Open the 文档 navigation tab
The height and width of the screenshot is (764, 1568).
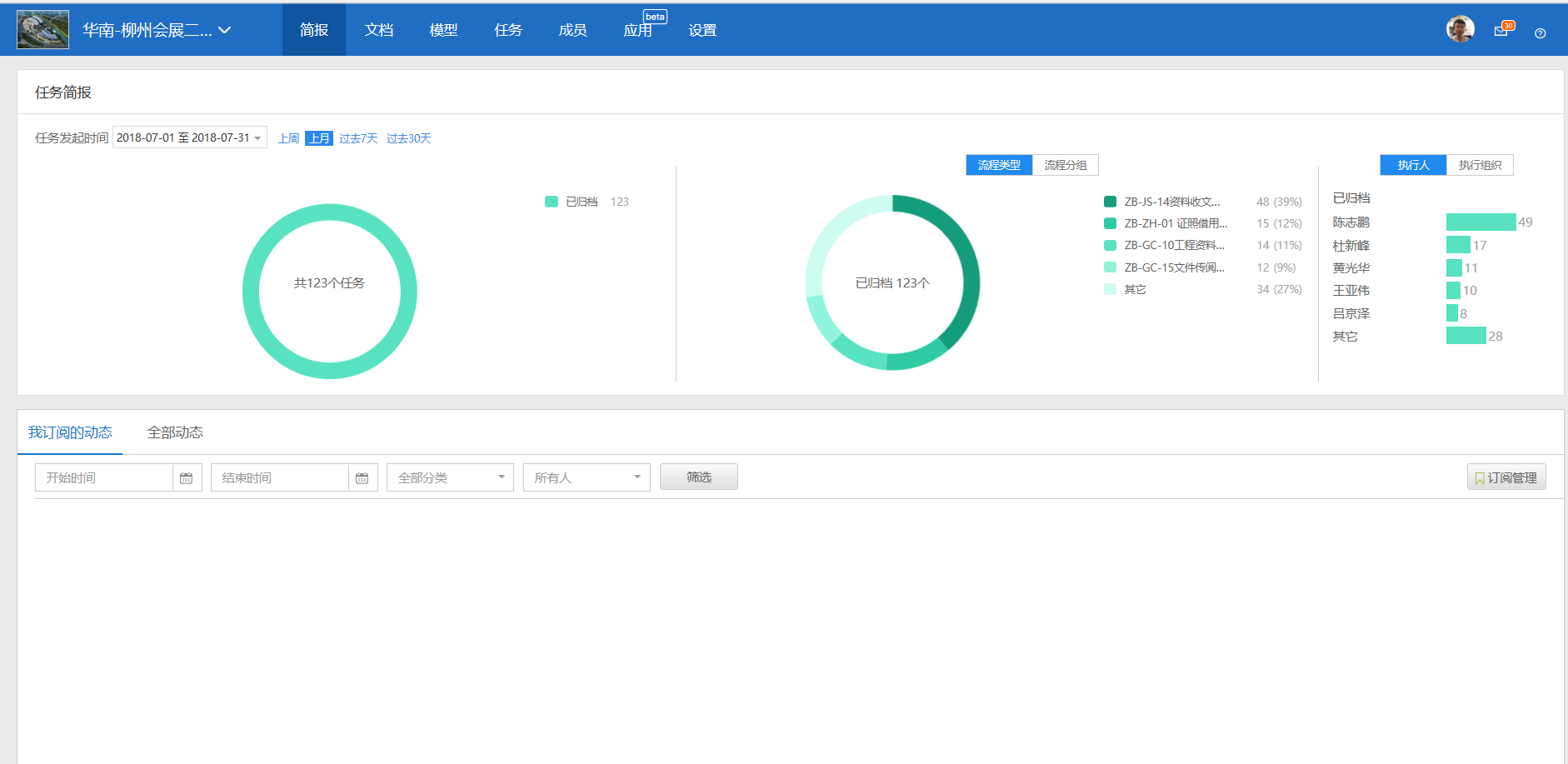tap(378, 30)
